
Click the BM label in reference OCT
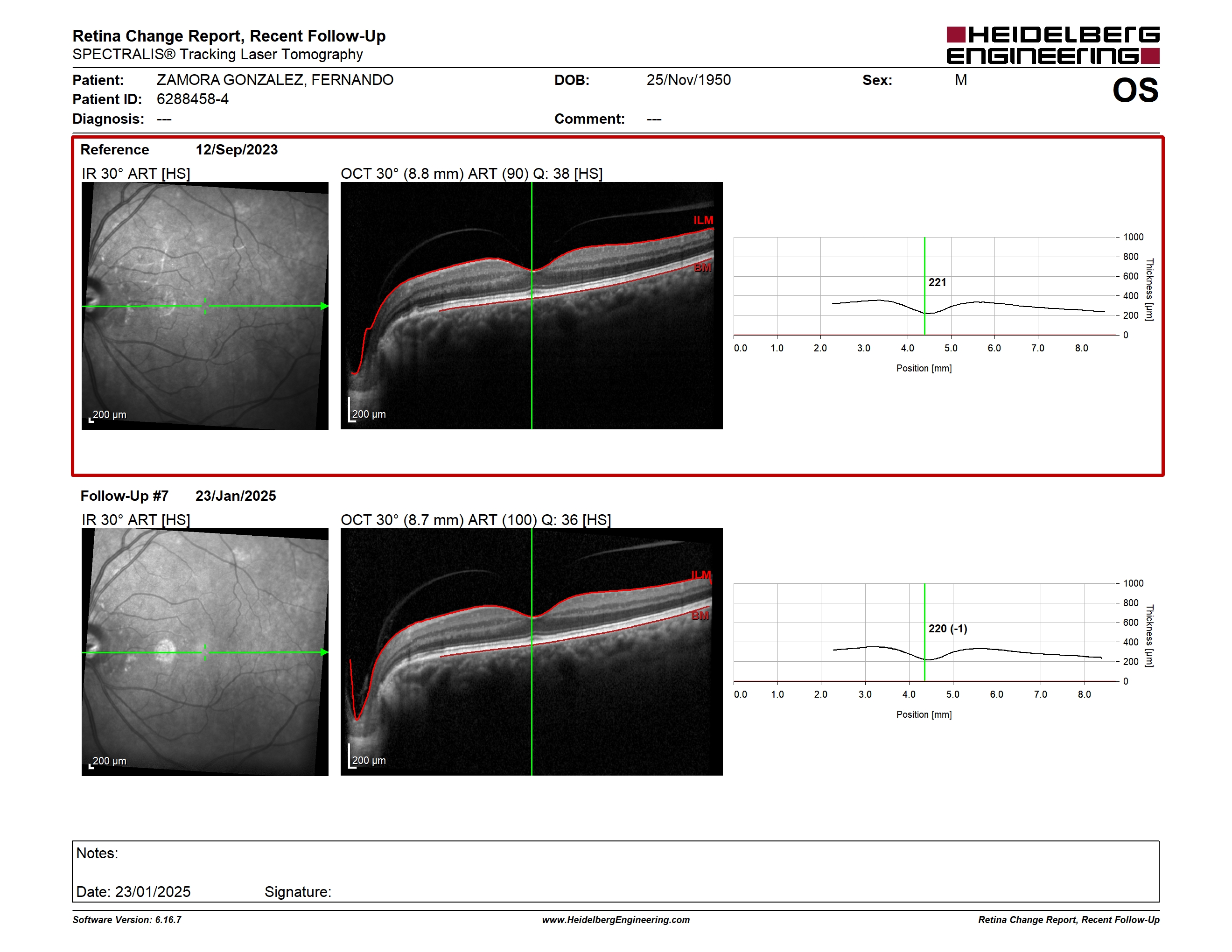pos(703,267)
